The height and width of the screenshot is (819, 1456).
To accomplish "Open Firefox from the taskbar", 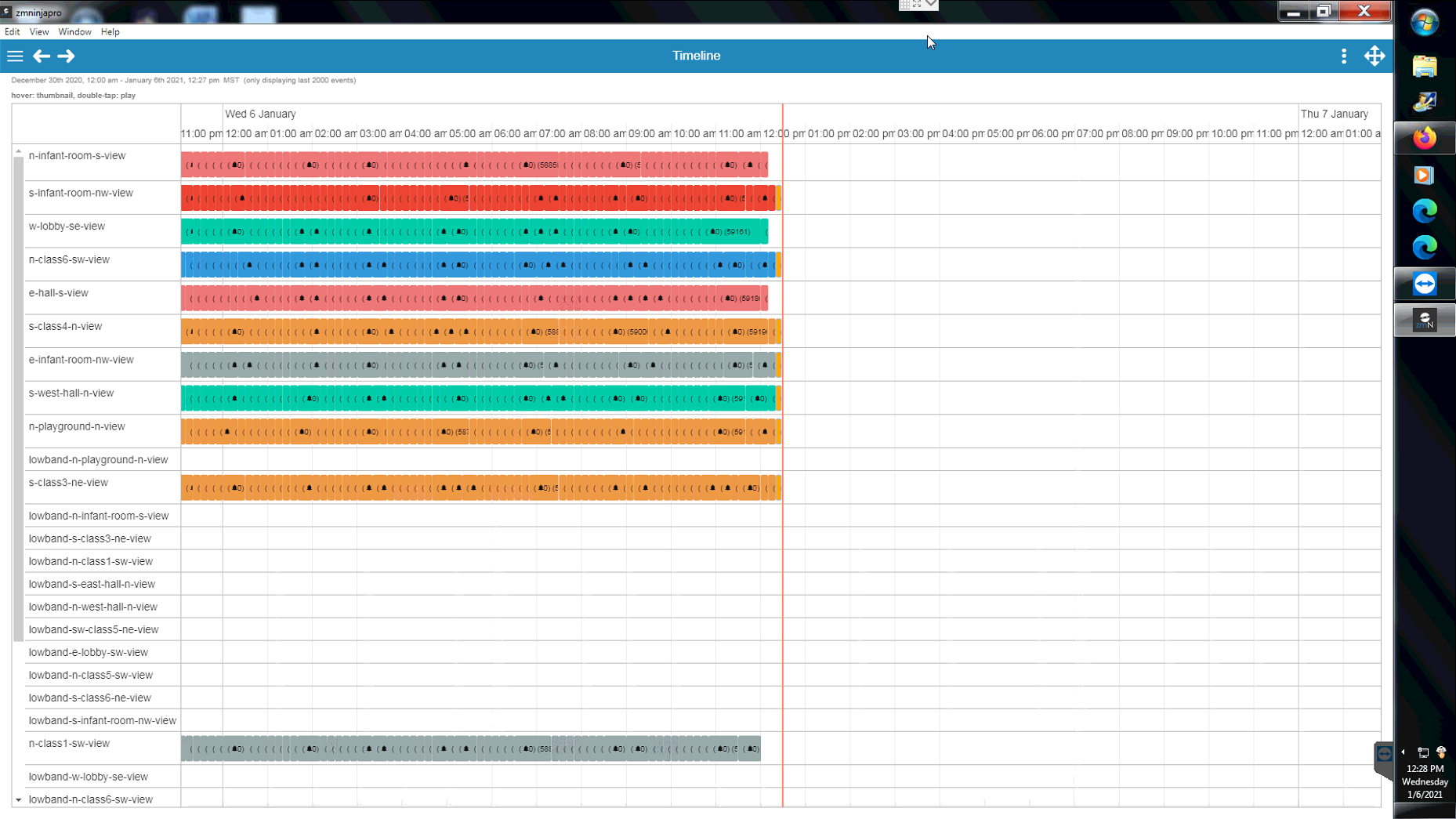I will (1424, 138).
